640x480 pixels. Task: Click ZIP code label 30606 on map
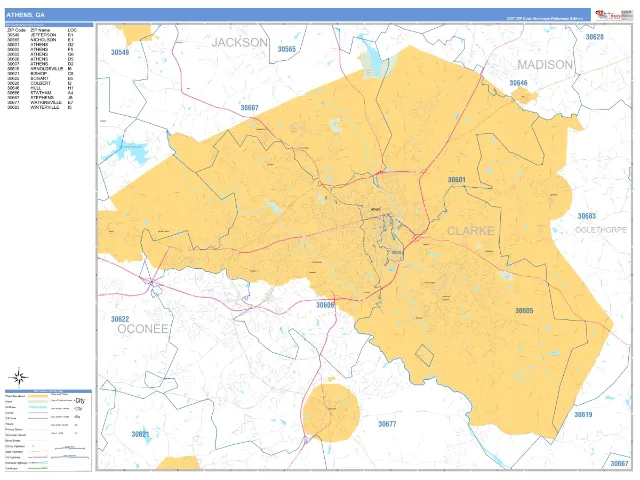[325, 305]
